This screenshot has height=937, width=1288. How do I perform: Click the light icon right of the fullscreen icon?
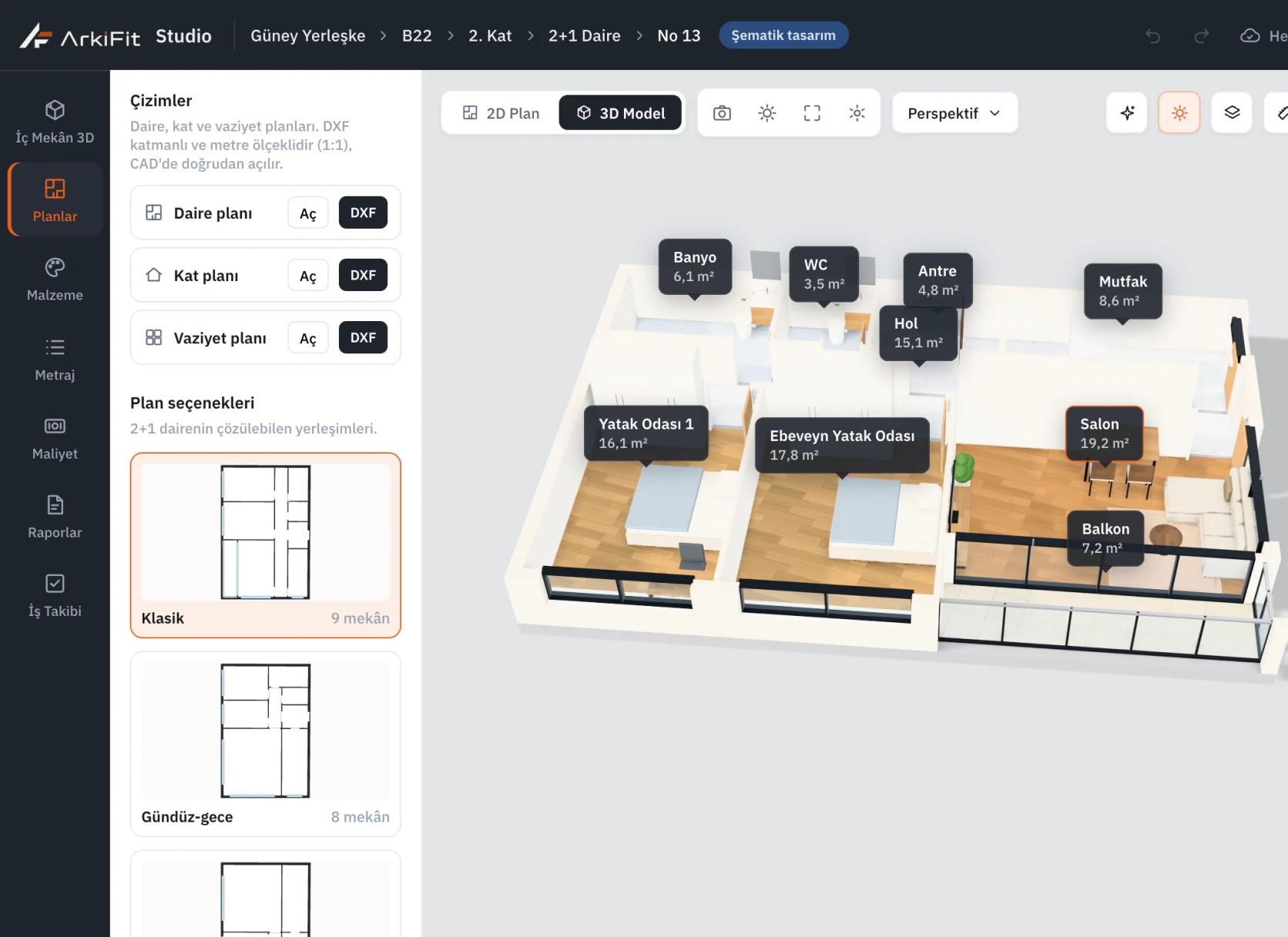(857, 113)
